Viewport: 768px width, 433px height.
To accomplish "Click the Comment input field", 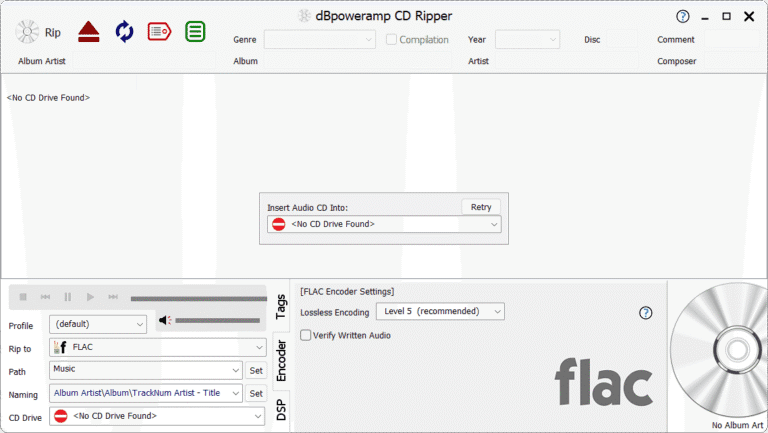I will [732, 40].
